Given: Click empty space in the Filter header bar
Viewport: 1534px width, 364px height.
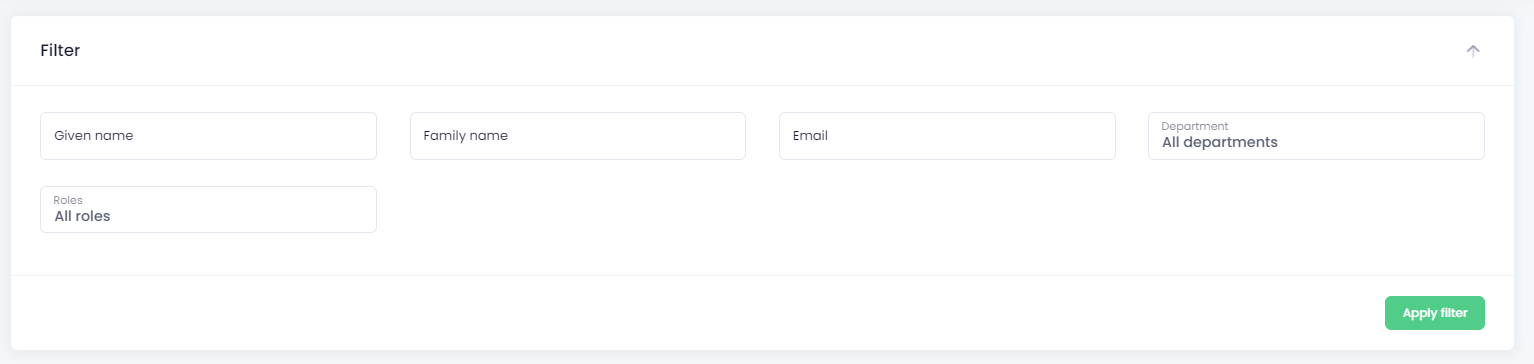Looking at the screenshot, I should click(x=760, y=50).
